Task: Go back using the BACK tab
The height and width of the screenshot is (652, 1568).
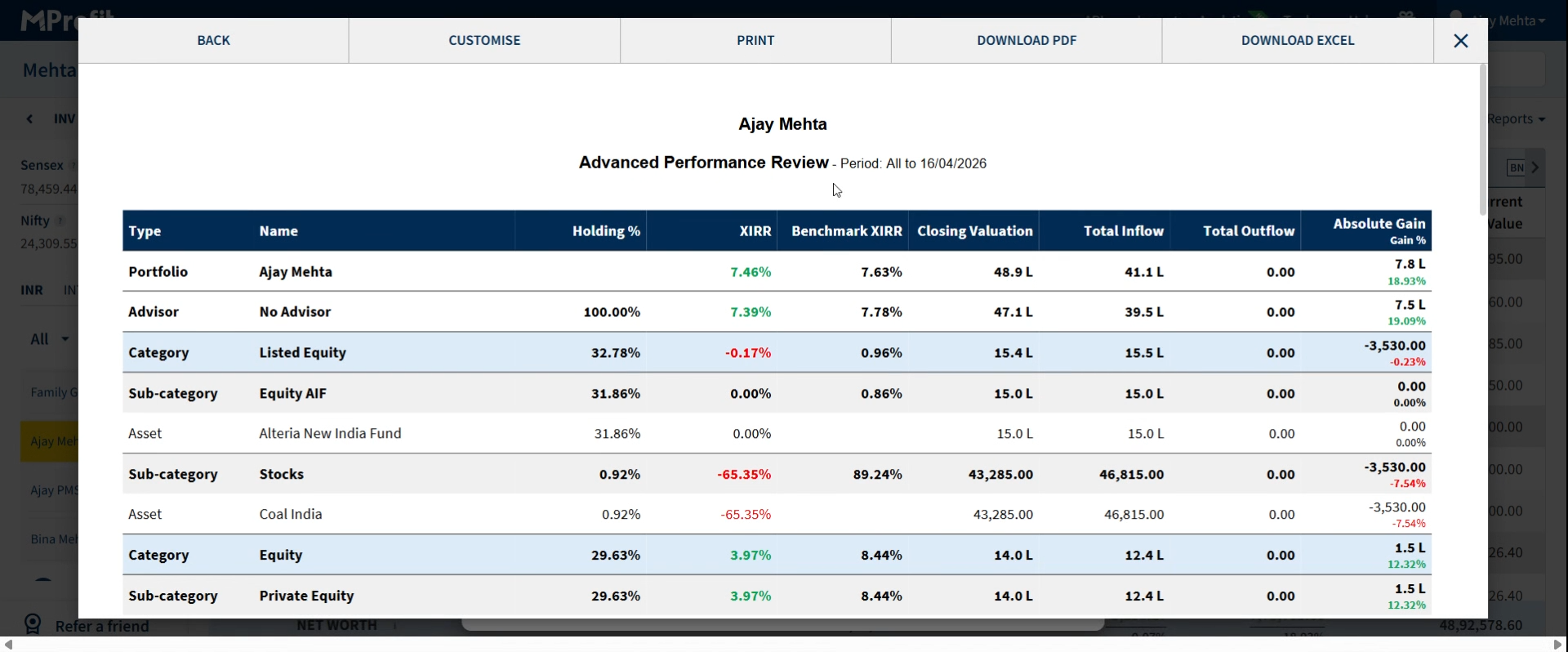Action: [213, 41]
